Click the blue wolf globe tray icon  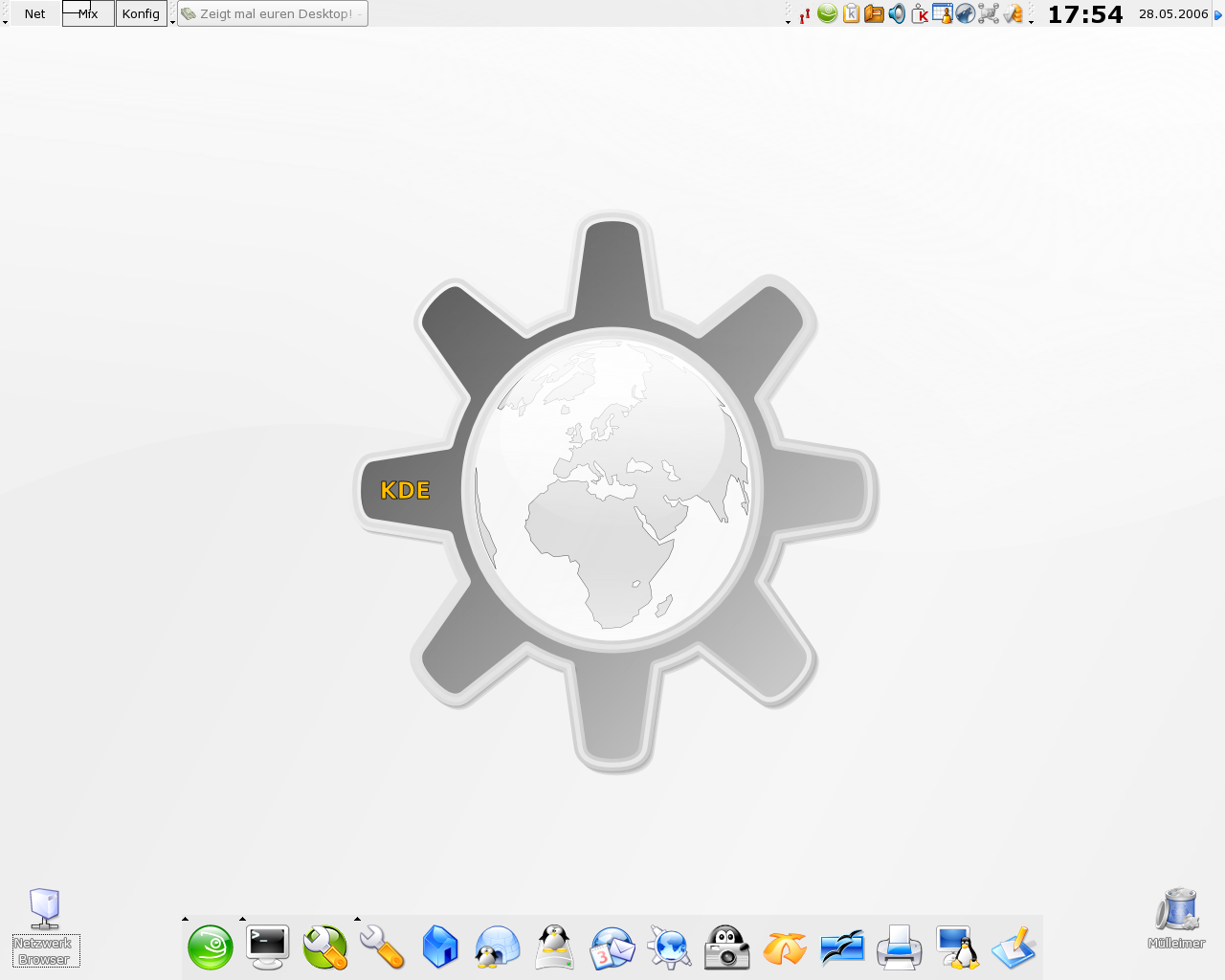966,14
